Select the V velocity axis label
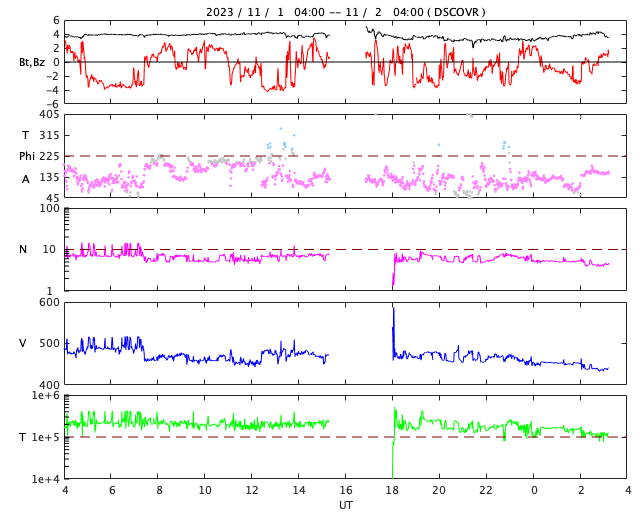This screenshot has width=640, height=512. tap(23, 343)
